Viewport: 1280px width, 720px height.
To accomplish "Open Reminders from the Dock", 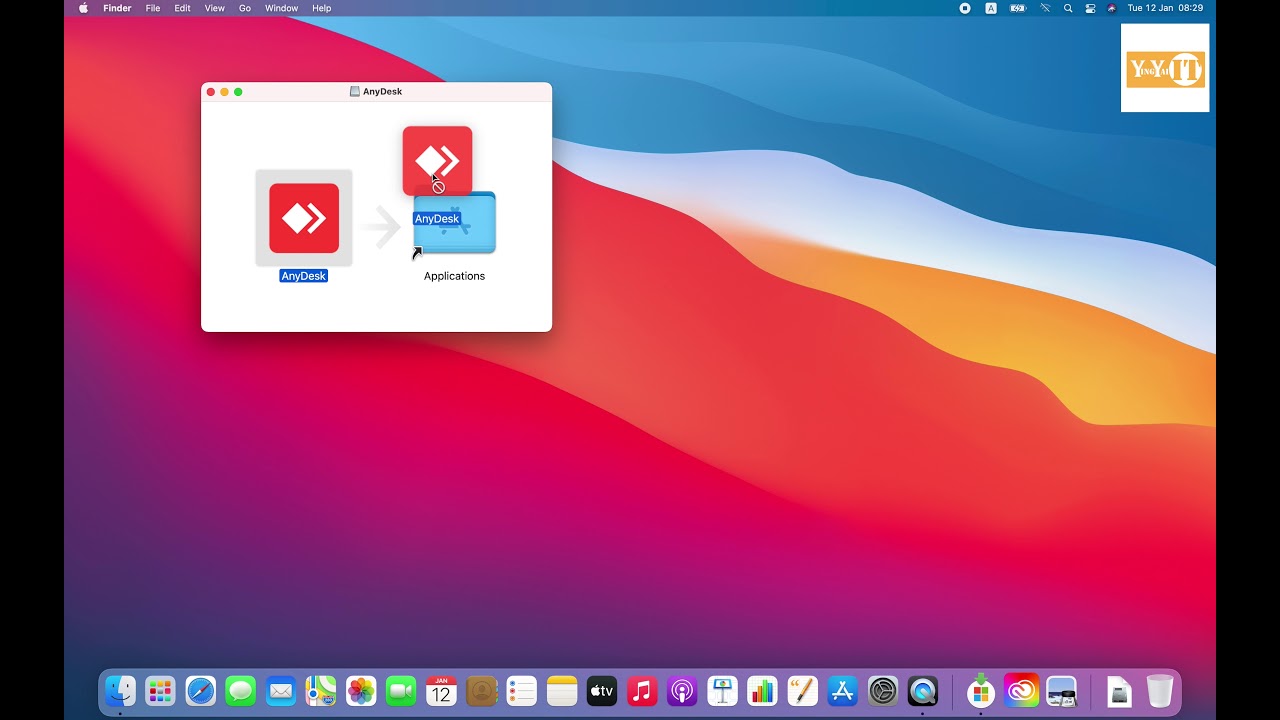I will click(x=522, y=691).
